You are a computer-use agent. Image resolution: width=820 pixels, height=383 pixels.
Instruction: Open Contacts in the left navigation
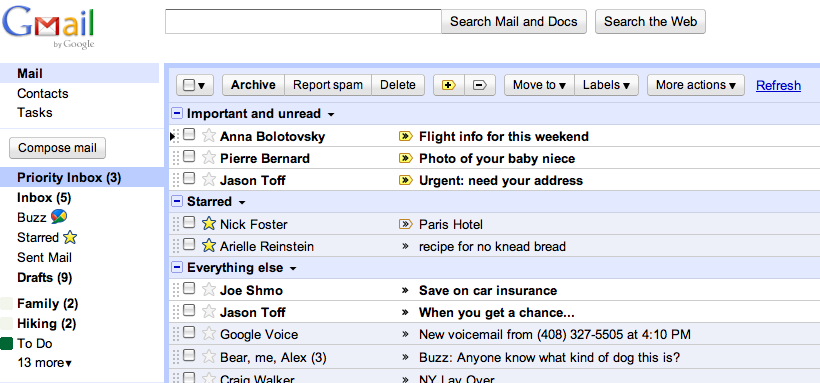[42, 94]
